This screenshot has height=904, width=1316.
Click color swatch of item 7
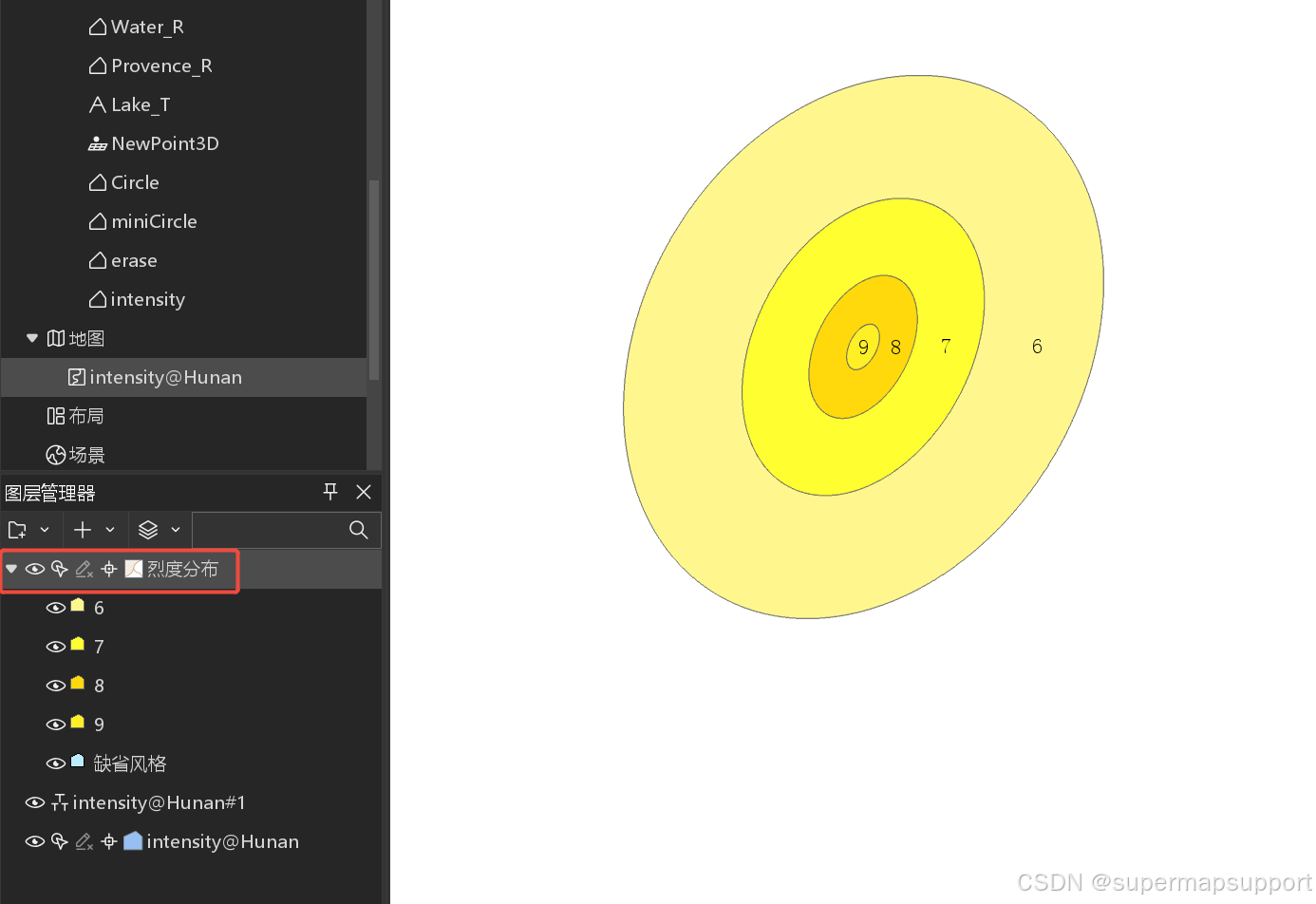[x=78, y=644]
